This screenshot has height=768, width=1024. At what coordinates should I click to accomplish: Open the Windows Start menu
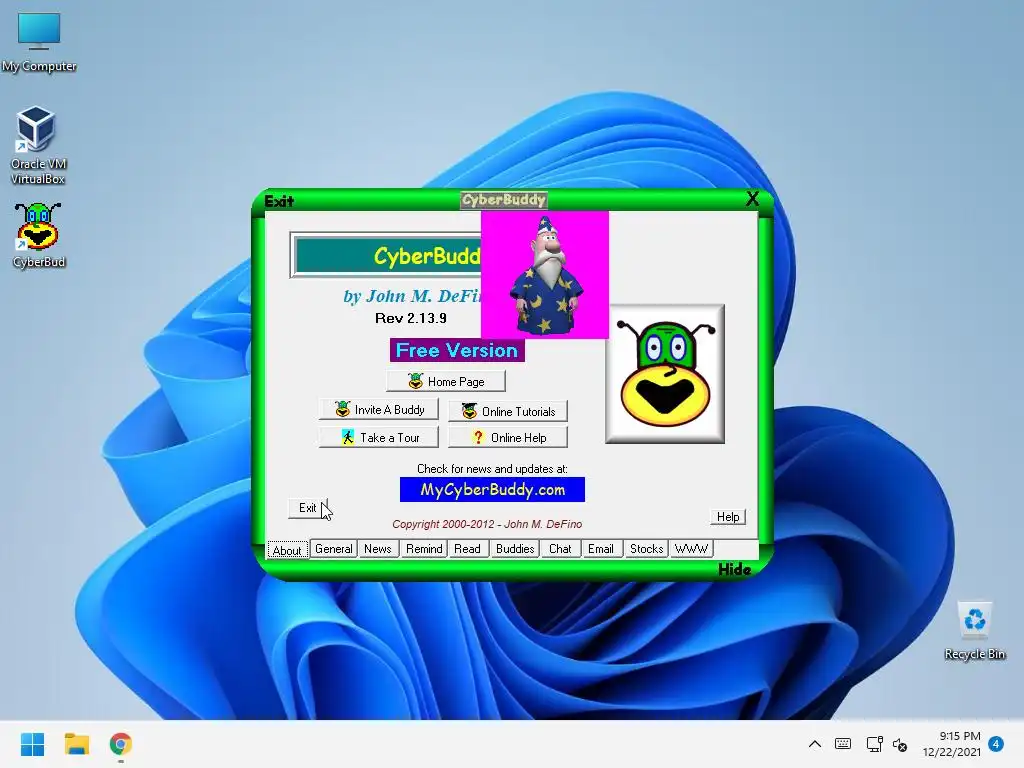32,744
